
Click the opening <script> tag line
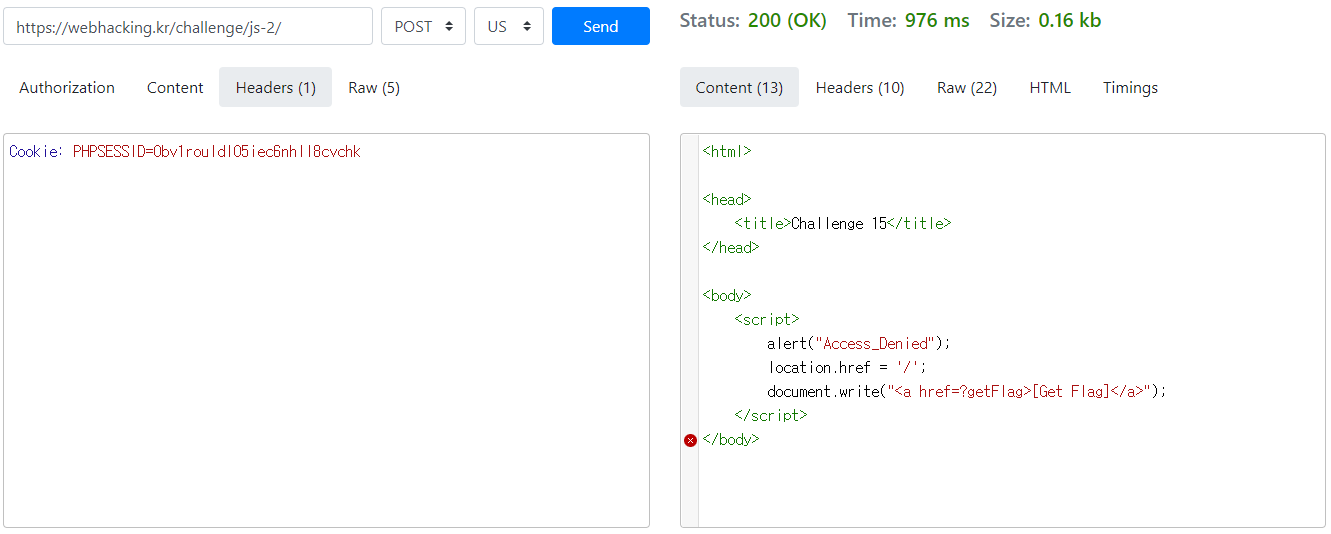pos(767,320)
